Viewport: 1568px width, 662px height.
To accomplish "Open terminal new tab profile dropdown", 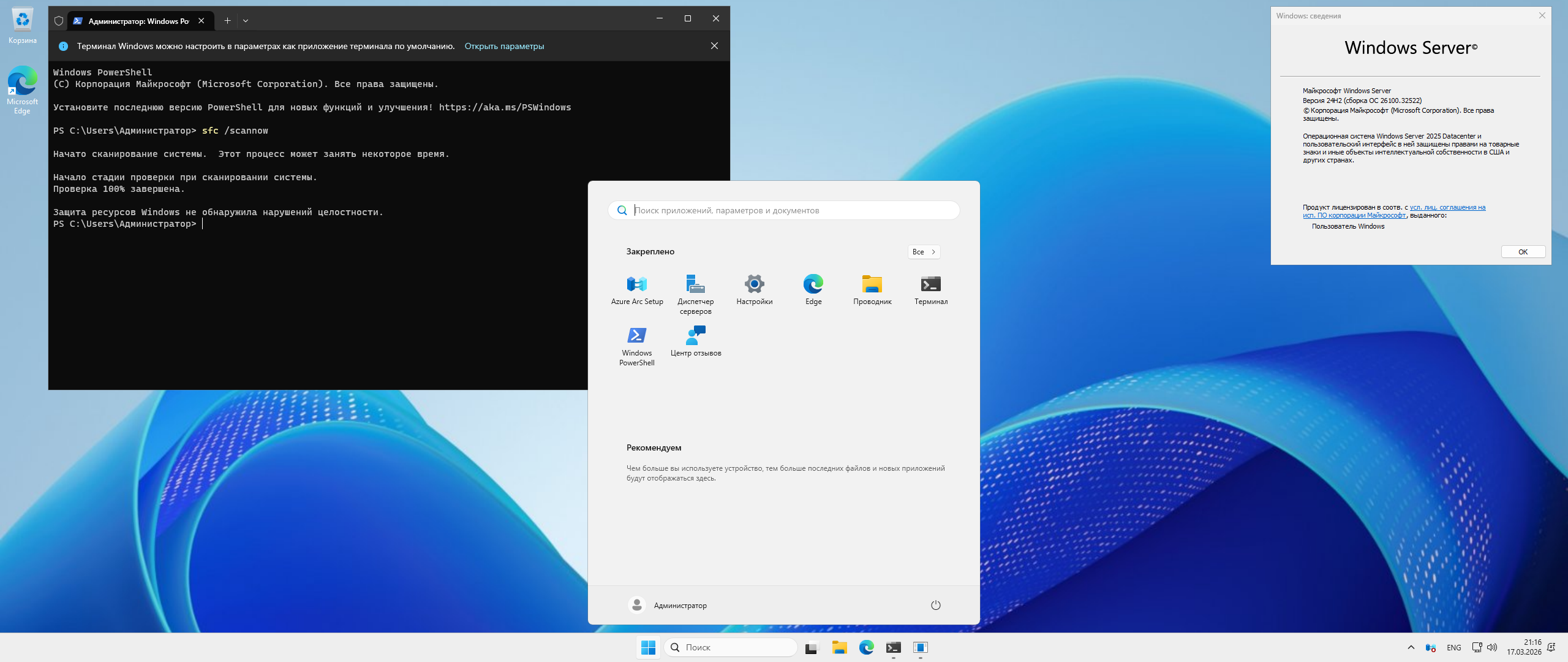I will click(x=246, y=21).
